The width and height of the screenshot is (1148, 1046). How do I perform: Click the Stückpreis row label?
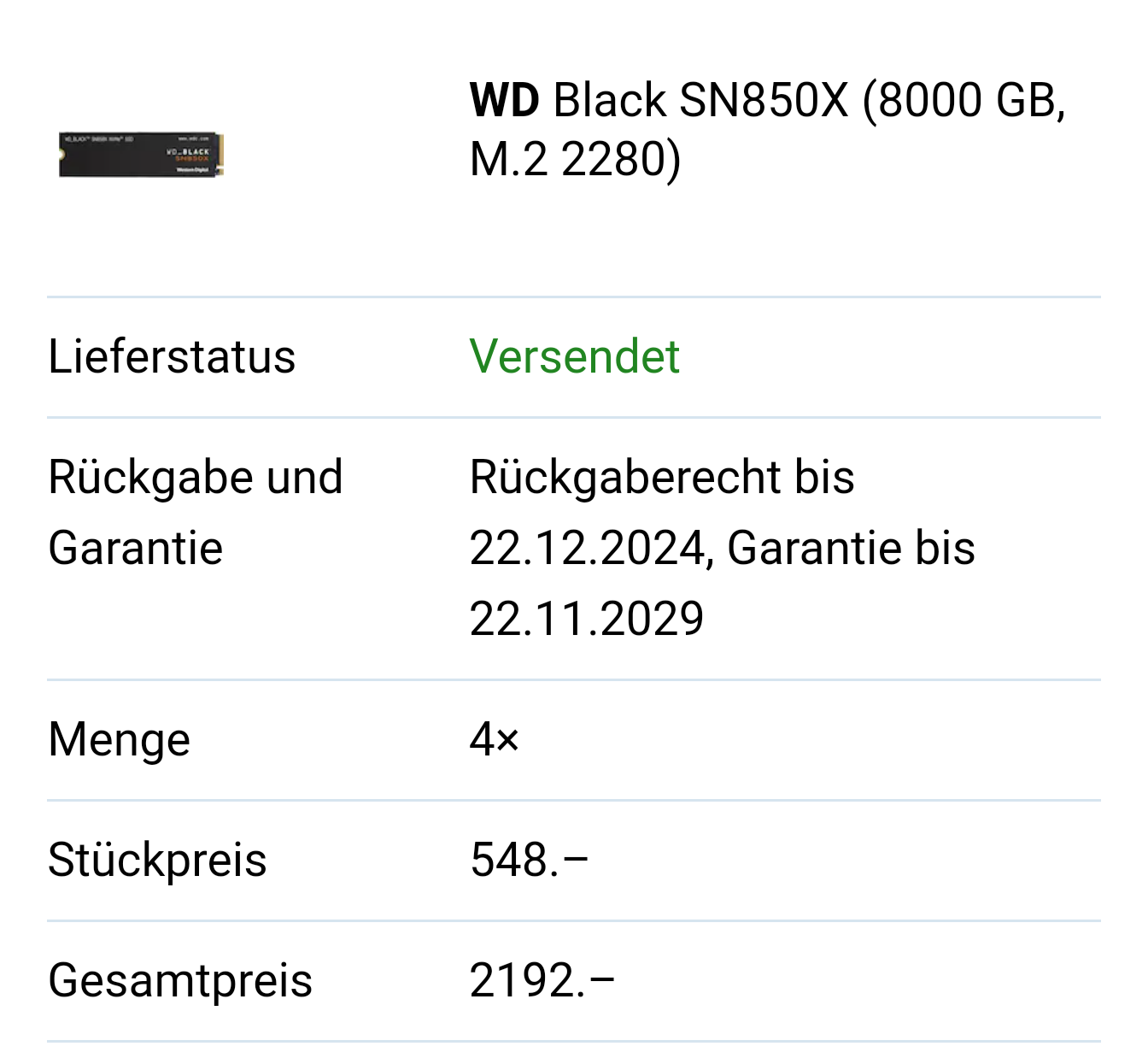click(x=157, y=860)
